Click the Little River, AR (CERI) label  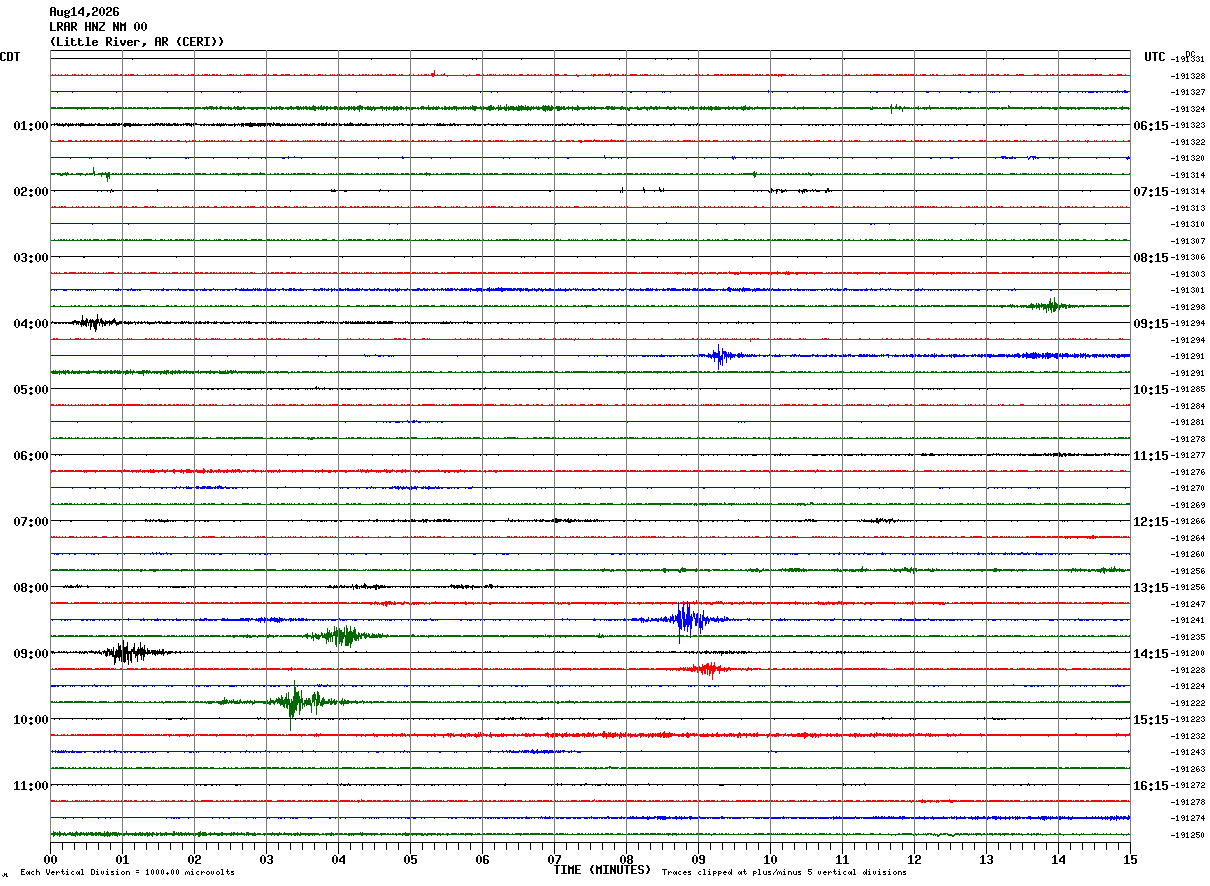137,41
